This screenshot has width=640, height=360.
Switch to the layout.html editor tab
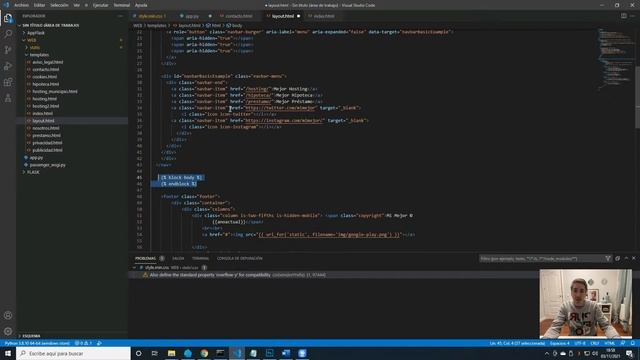pos(283,16)
